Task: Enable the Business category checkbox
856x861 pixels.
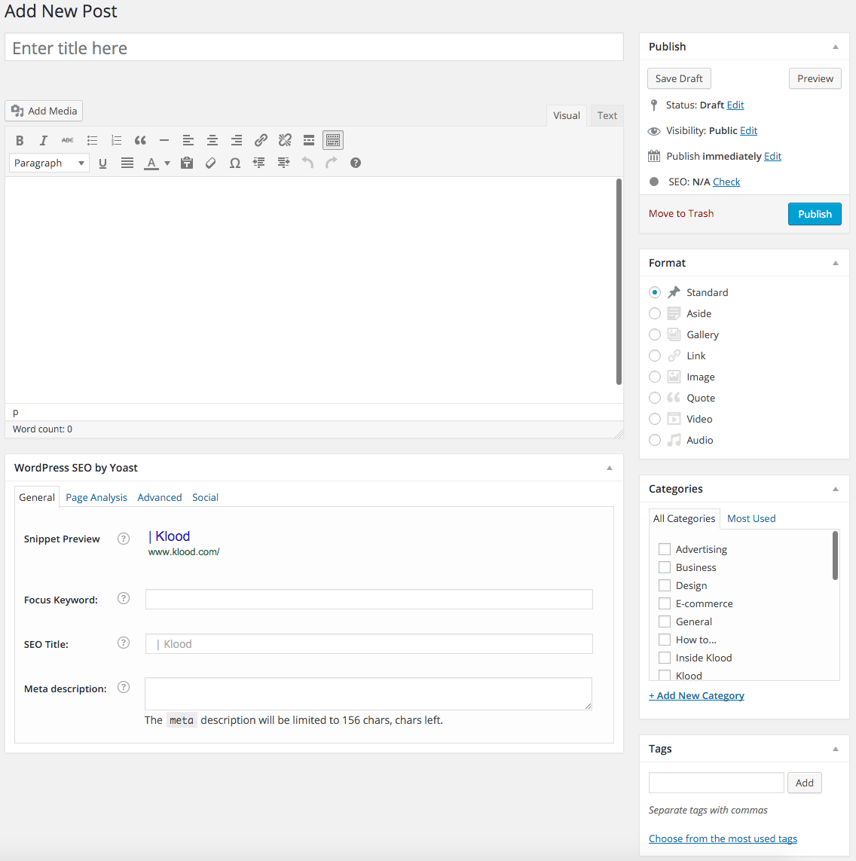Action: [x=665, y=567]
